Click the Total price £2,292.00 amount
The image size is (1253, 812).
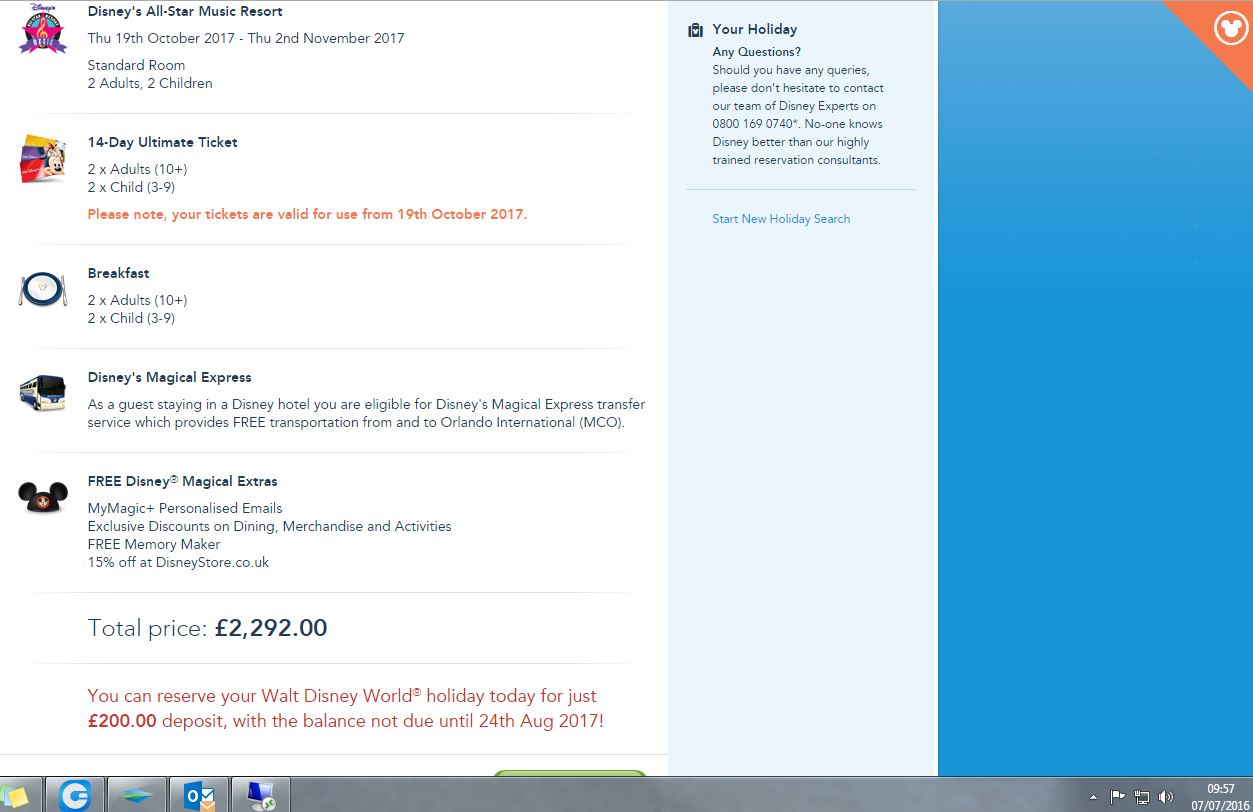271,628
